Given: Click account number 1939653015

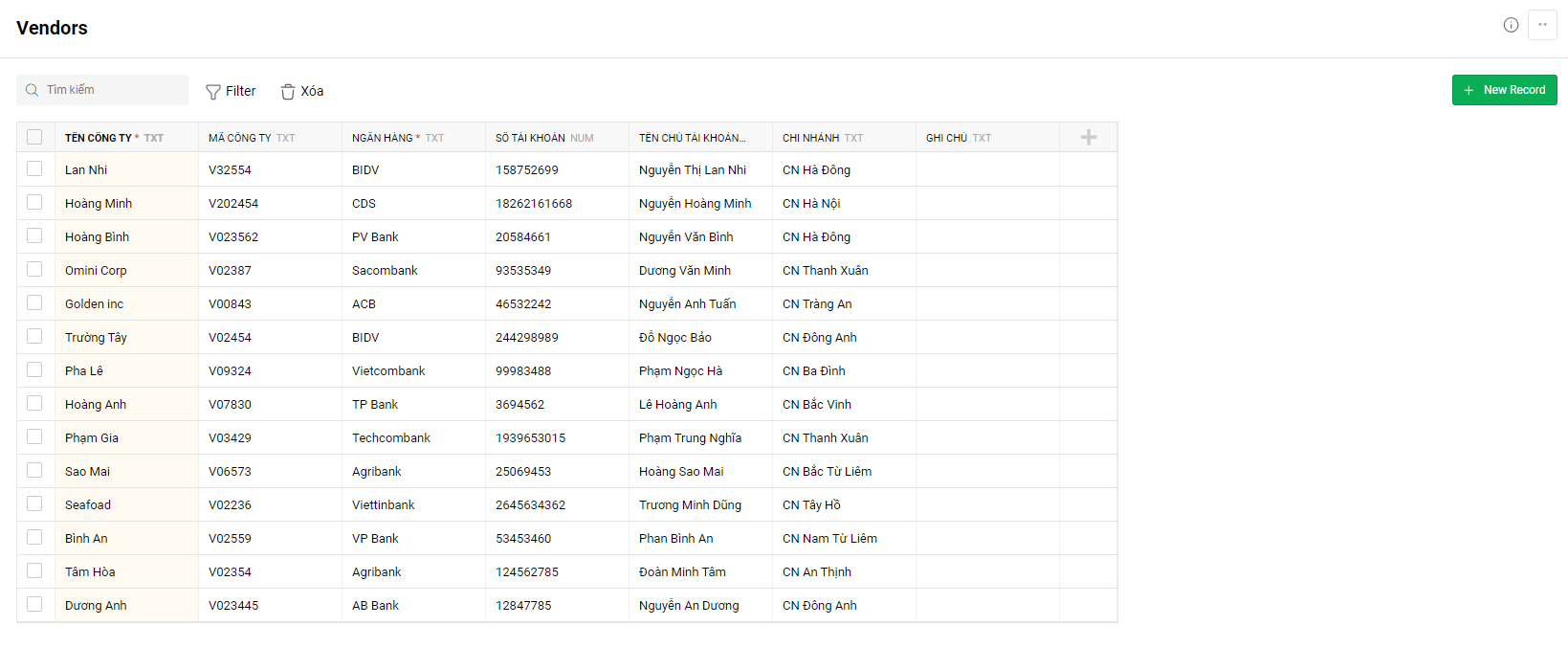Looking at the screenshot, I should (557, 437).
